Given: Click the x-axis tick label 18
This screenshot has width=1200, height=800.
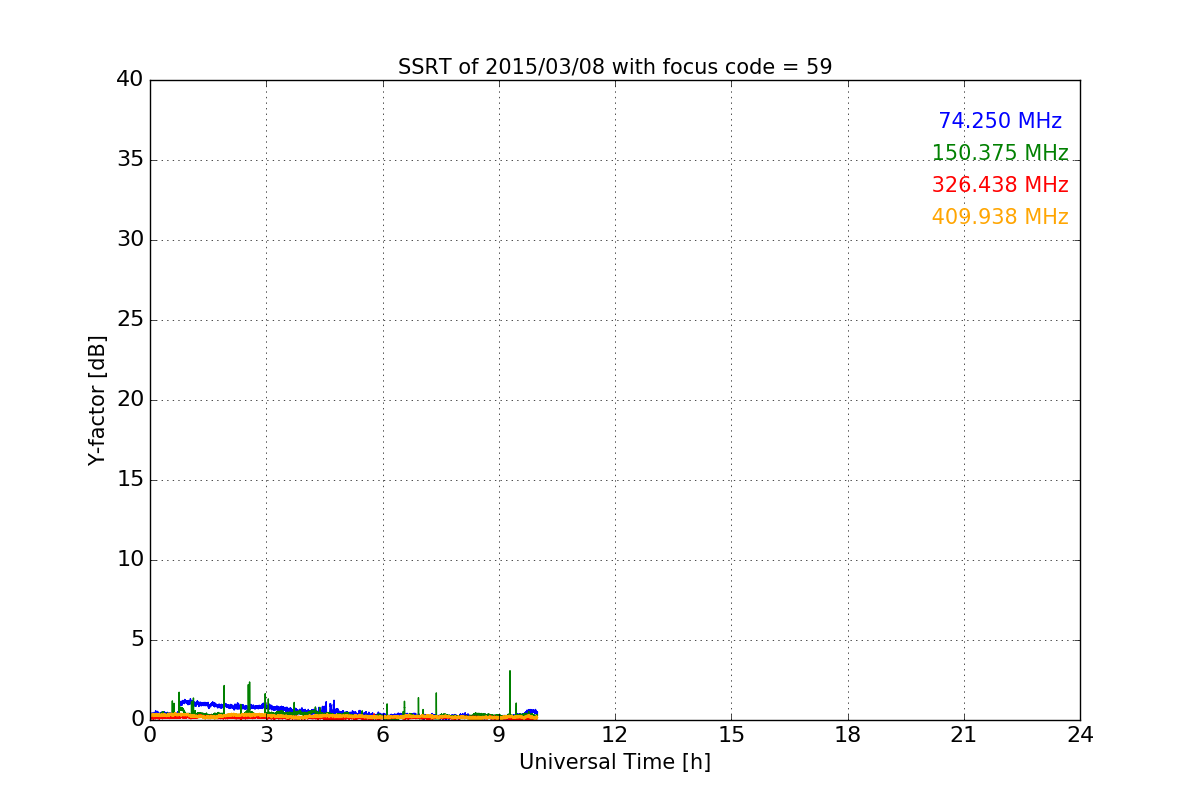Looking at the screenshot, I should (x=848, y=735).
